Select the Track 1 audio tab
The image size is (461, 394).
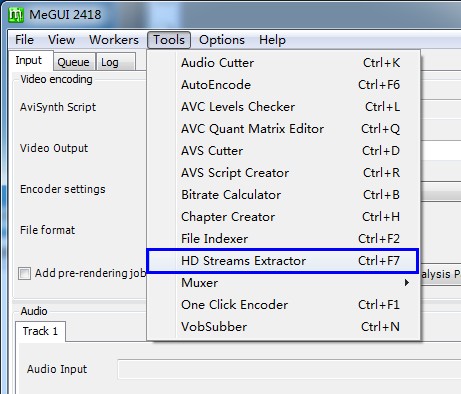[x=40, y=331]
